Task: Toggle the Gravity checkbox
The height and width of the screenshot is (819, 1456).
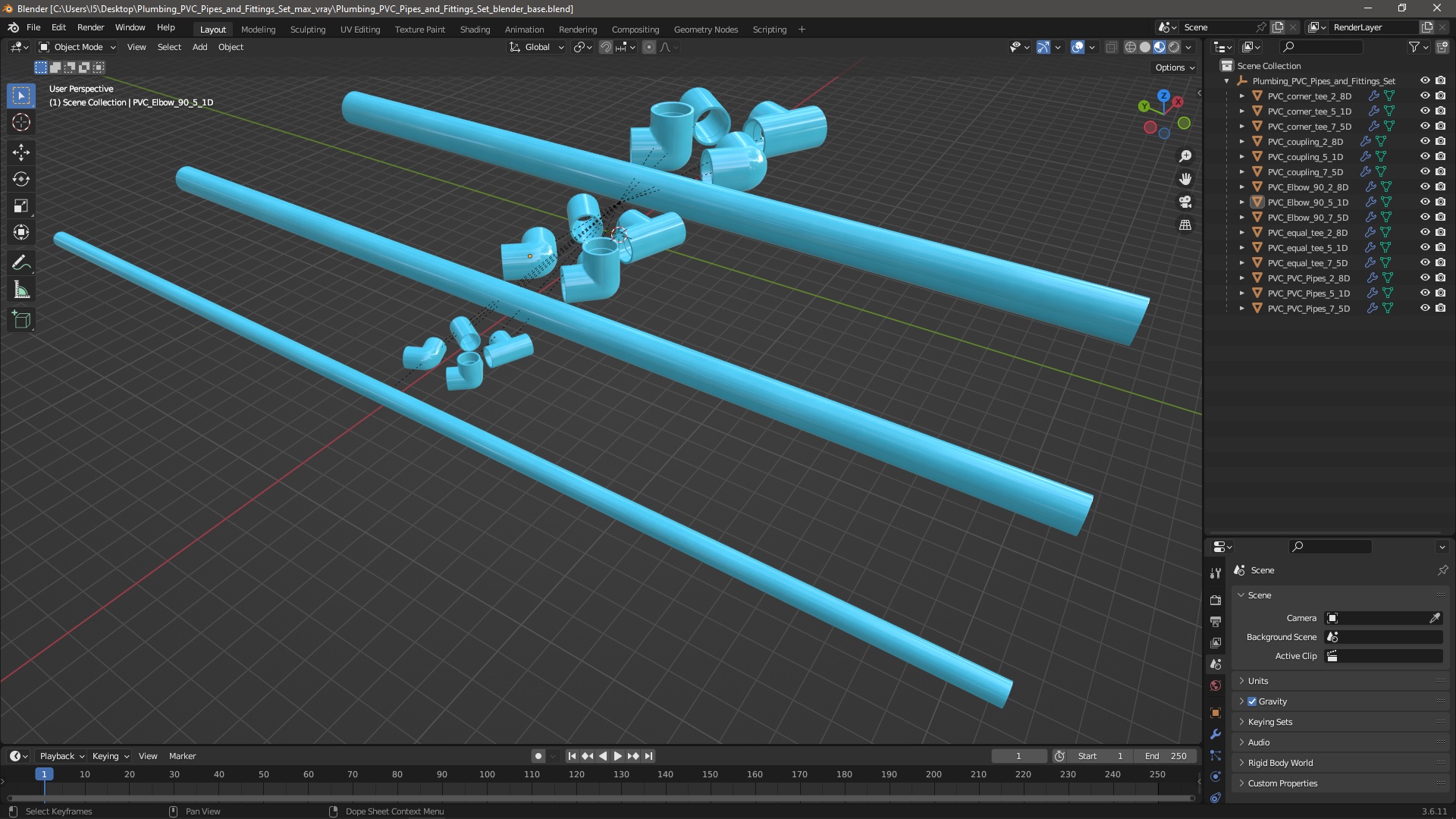Action: point(1252,701)
